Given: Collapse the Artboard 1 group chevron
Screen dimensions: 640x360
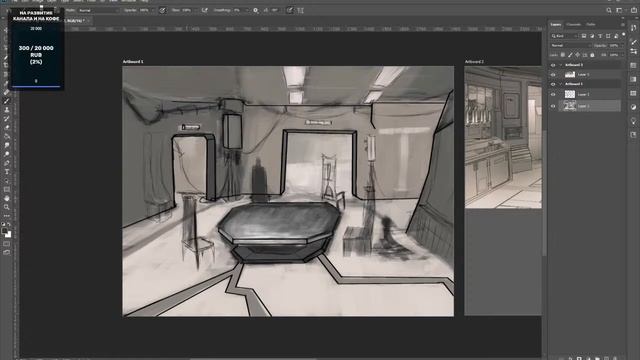Looking at the screenshot, I should [561, 84].
